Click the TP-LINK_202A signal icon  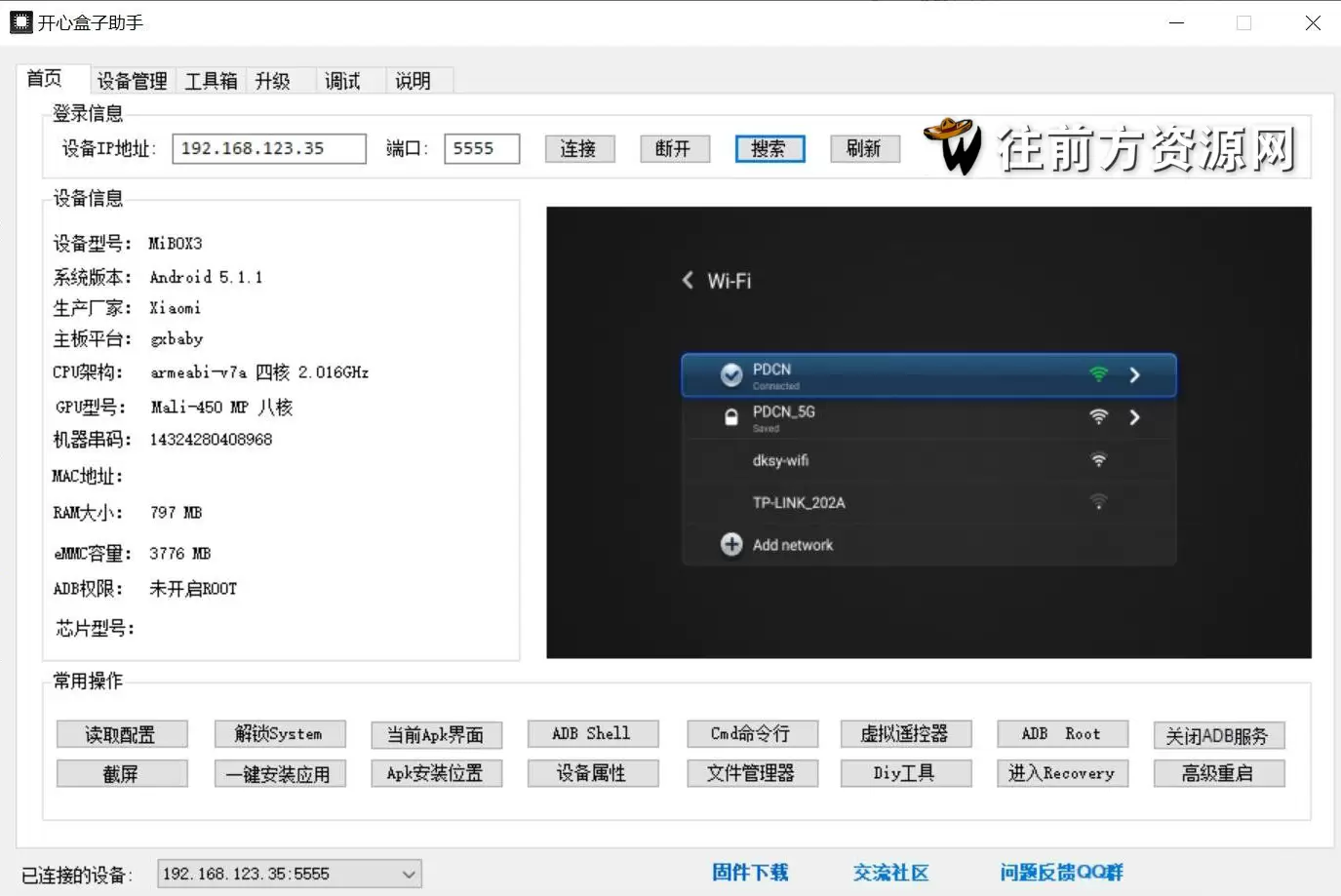[x=1098, y=501]
